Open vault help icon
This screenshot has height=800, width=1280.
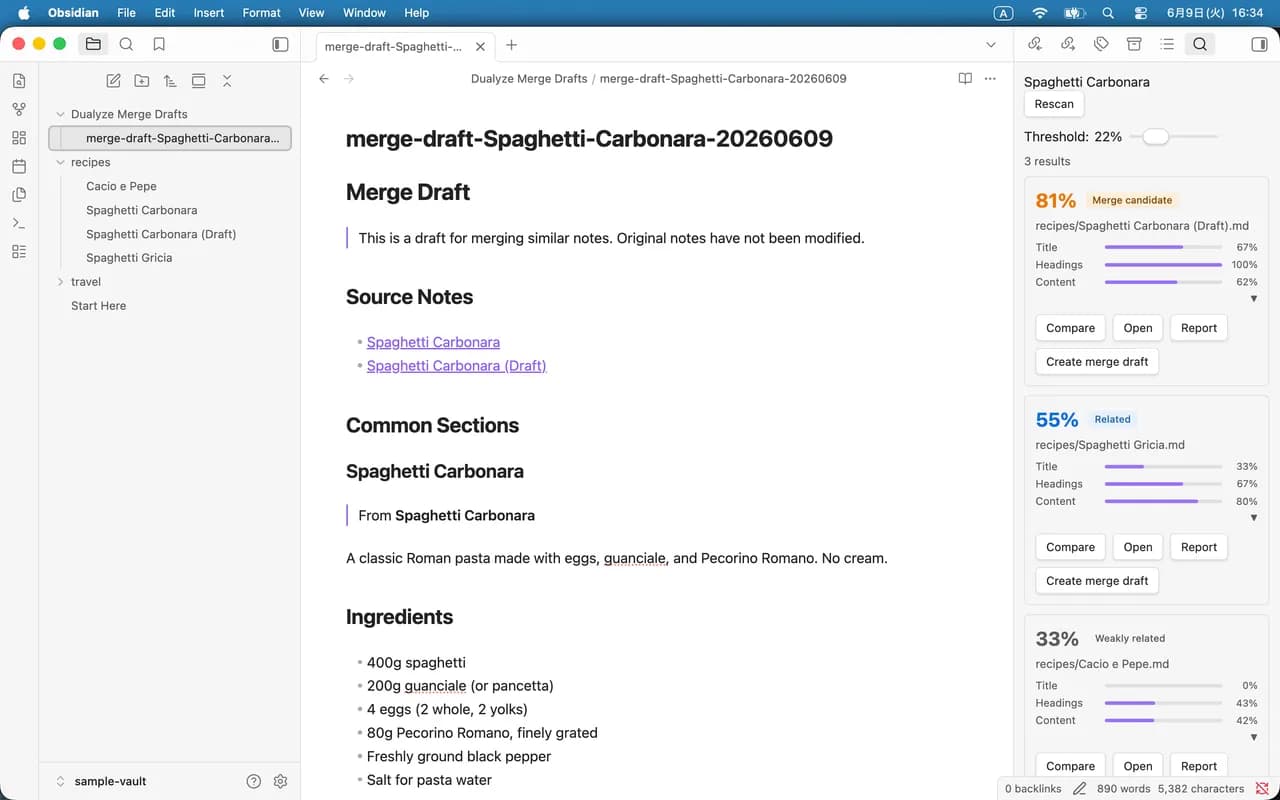pyautogui.click(x=254, y=781)
